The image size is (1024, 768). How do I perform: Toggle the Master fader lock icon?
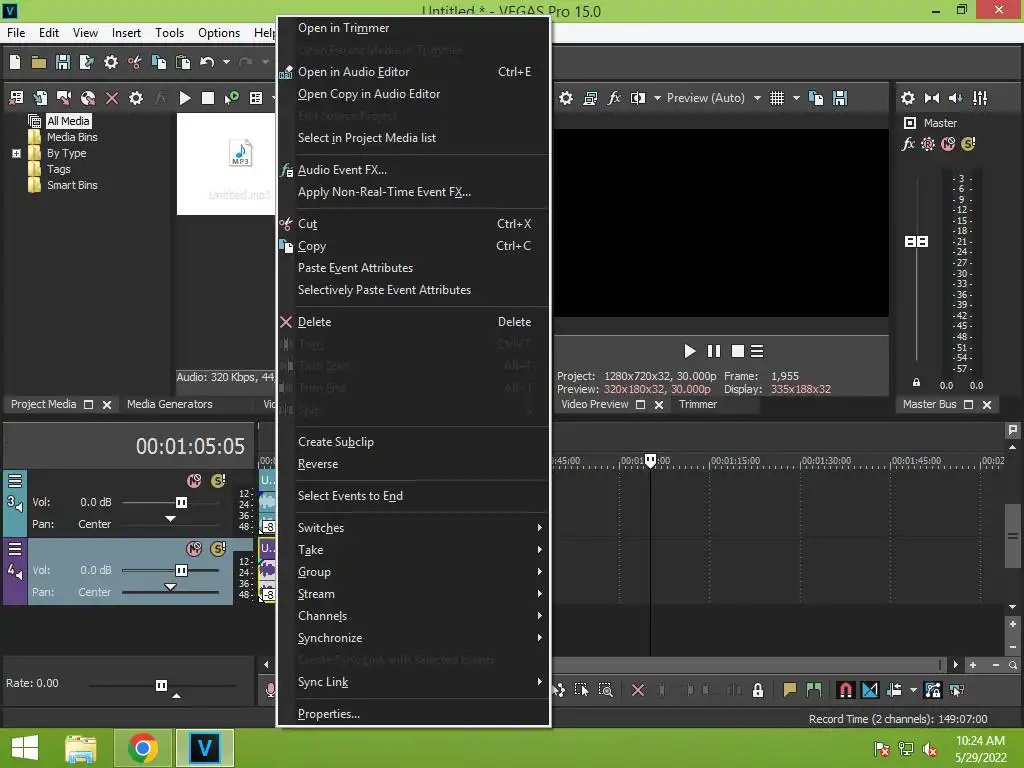point(916,382)
